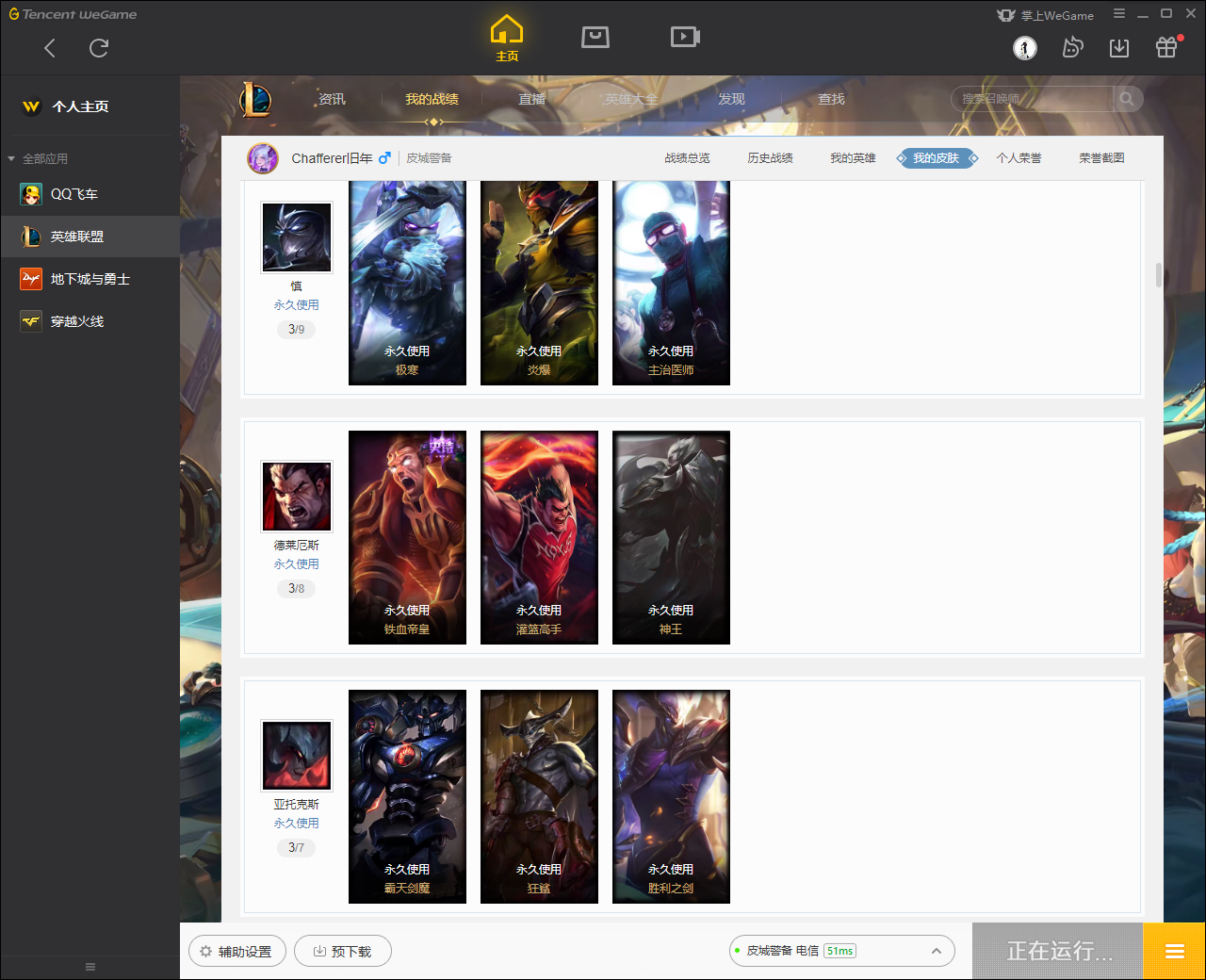Open the 主页 home icon
Viewport: 1206px width, 980px height.
pos(507,39)
